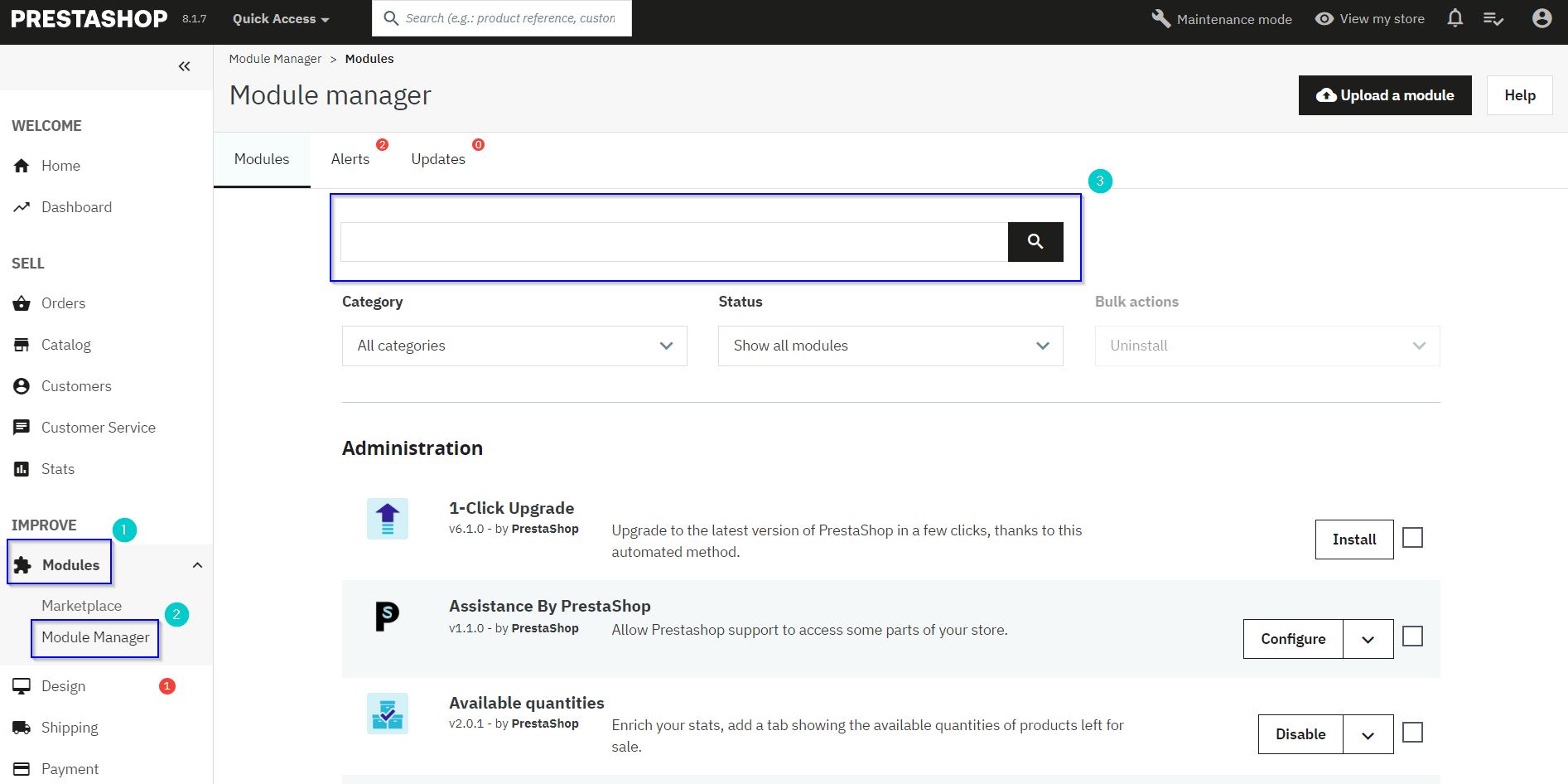1568x784 pixels.
Task: Click the Payment credit-card icon
Action: click(22, 769)
